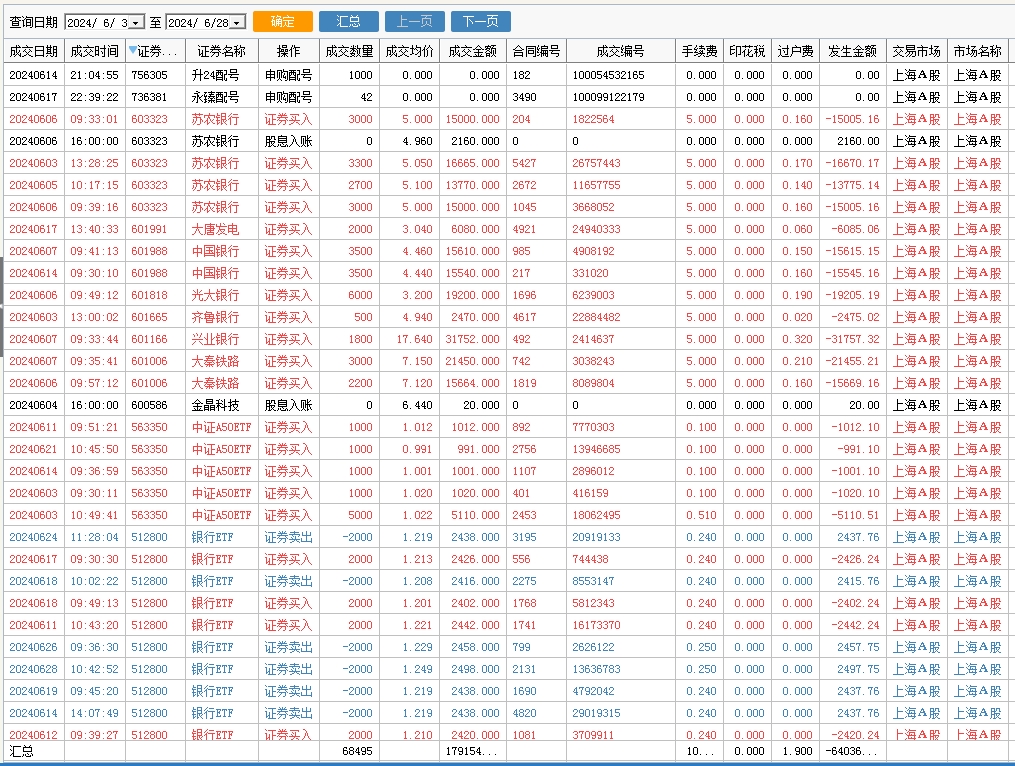Click the 汇总 summary button
The height and width of the screenshot is (766, 1015).
[348, 21]
